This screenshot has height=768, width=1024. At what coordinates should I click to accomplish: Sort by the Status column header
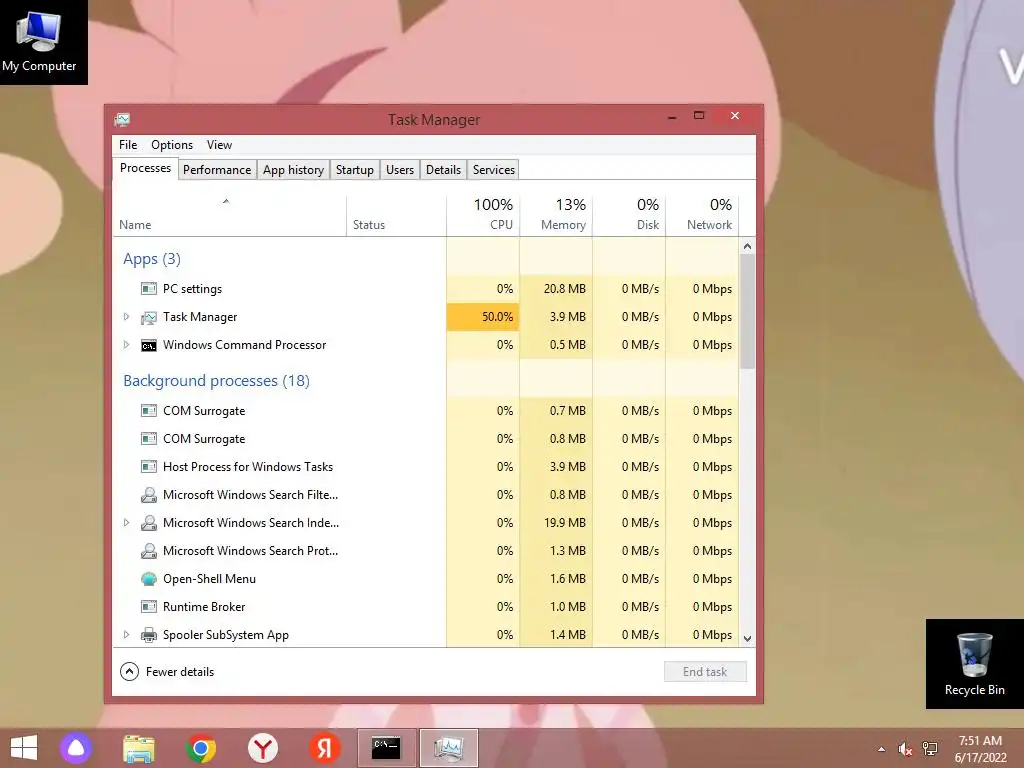396,216
